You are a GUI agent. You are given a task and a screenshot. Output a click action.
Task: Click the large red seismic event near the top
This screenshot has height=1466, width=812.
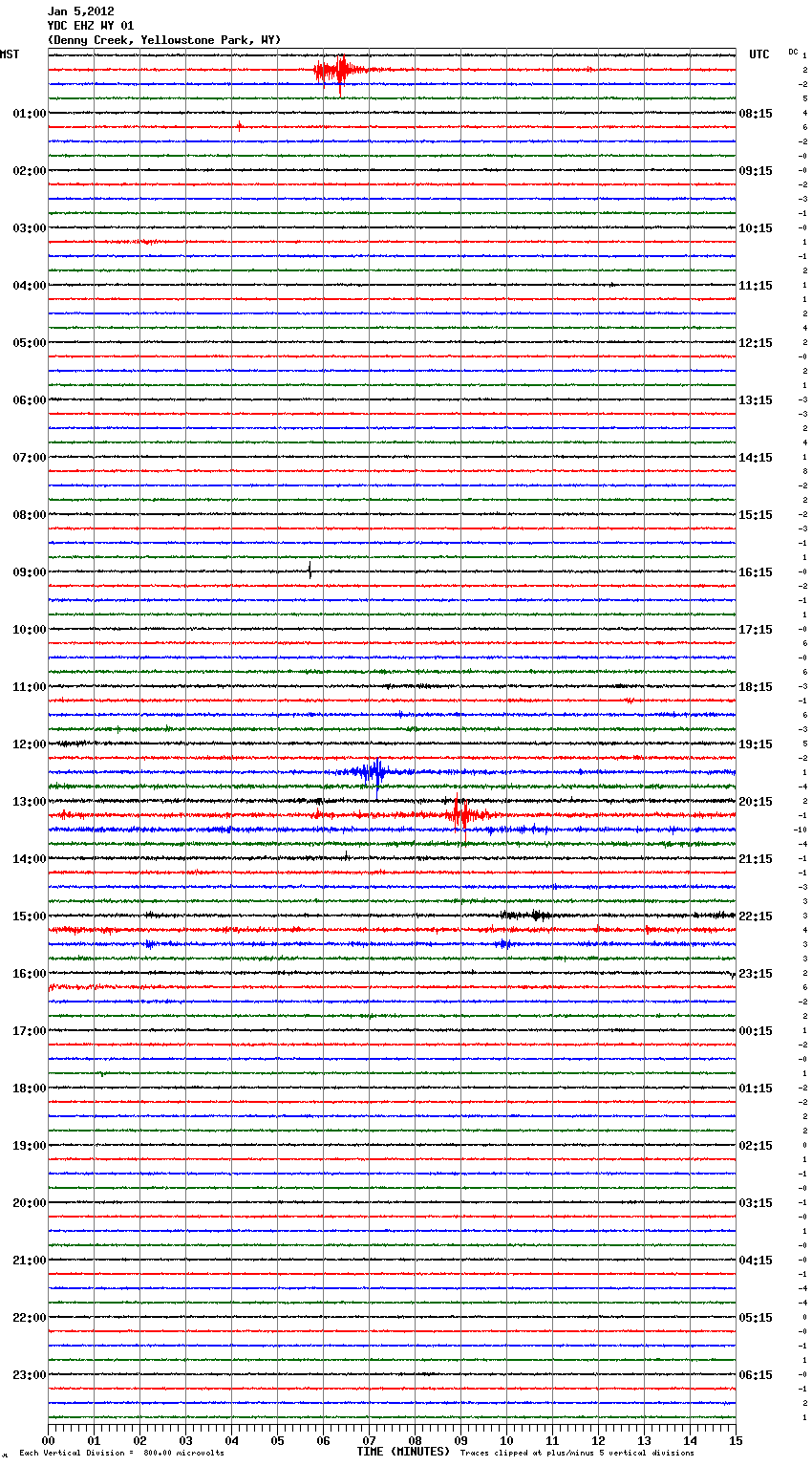pos(339,71)
